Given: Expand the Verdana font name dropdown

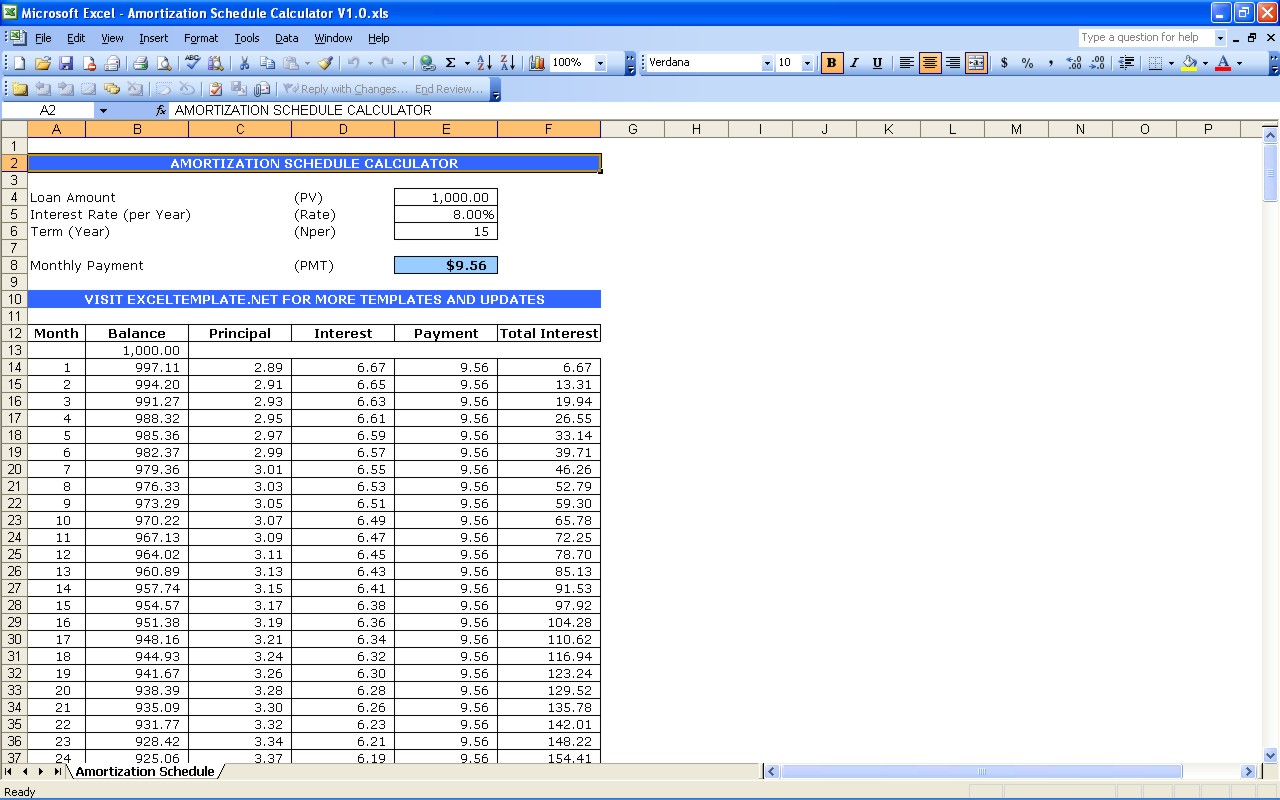Looking at the screenshot, I should coord(767,63).
